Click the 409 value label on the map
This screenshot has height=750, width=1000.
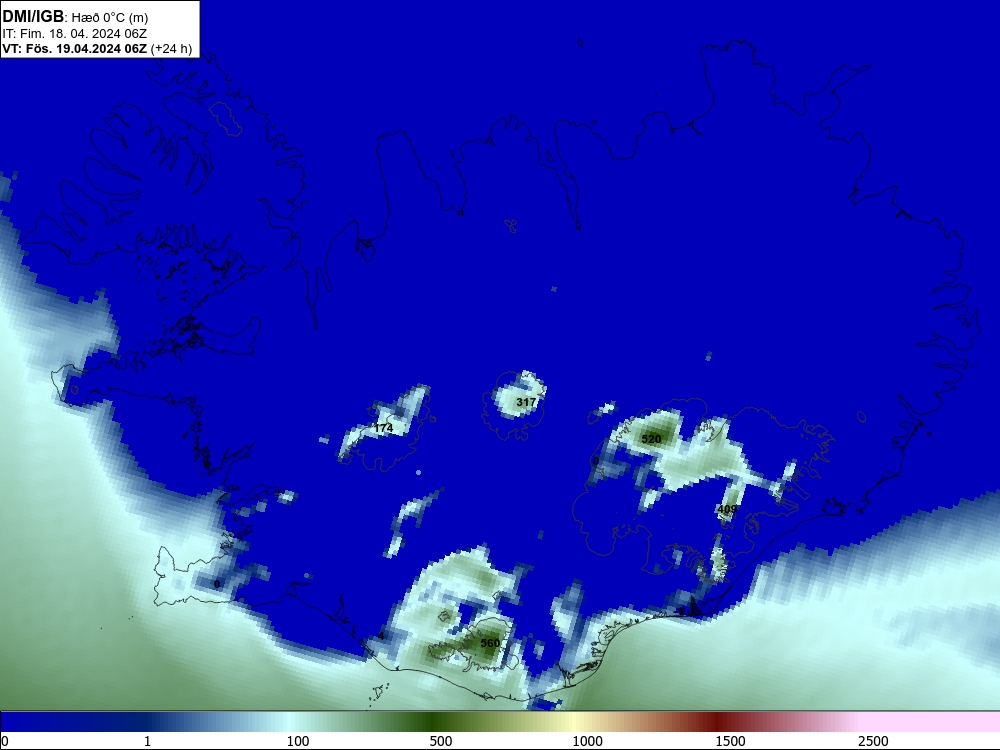[727, 509]
